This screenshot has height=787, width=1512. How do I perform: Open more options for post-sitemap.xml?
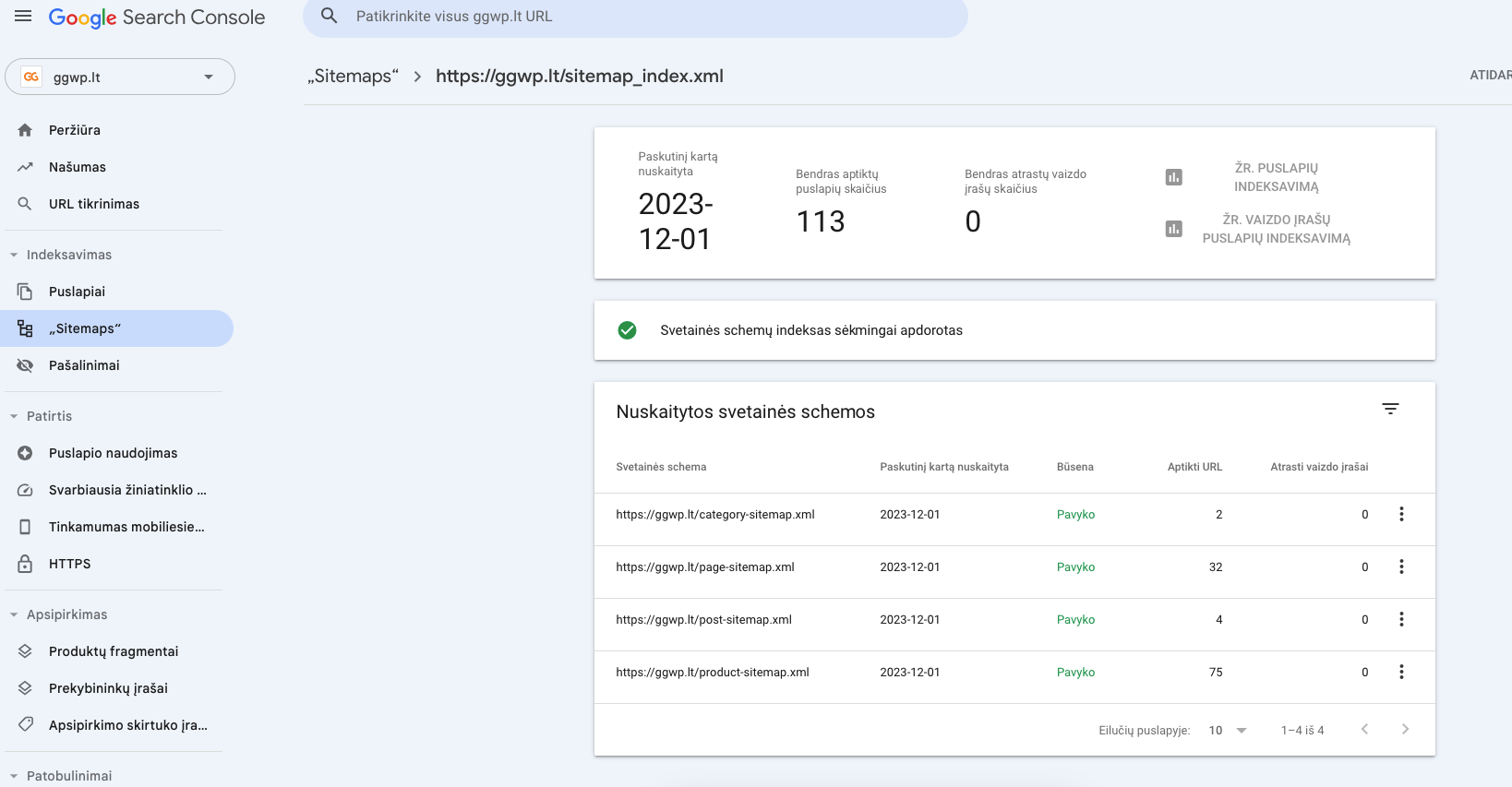click(x=1401, y=619)
